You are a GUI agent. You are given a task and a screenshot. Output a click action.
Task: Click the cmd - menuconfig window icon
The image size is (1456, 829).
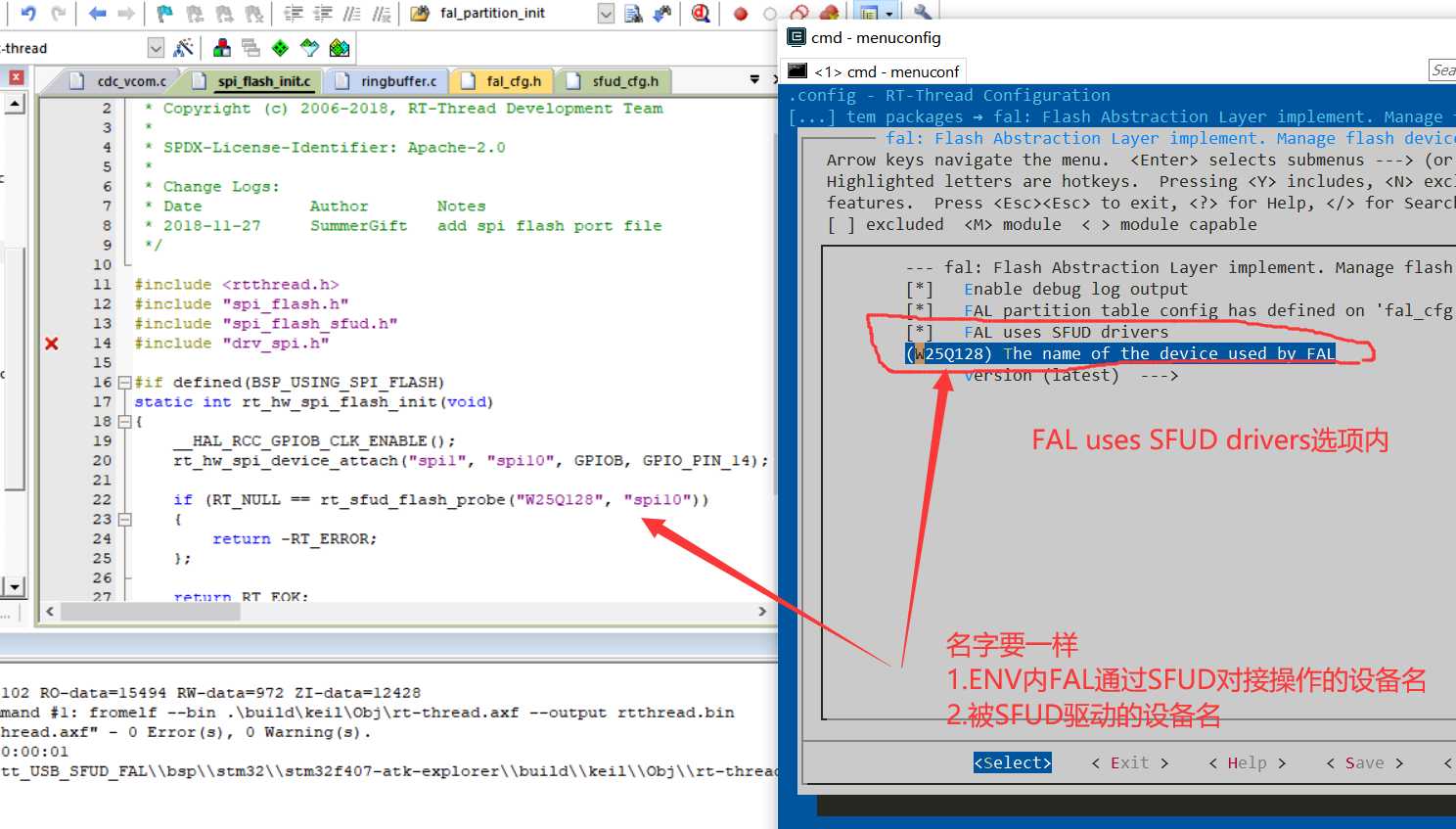click(x=796, y=37)
